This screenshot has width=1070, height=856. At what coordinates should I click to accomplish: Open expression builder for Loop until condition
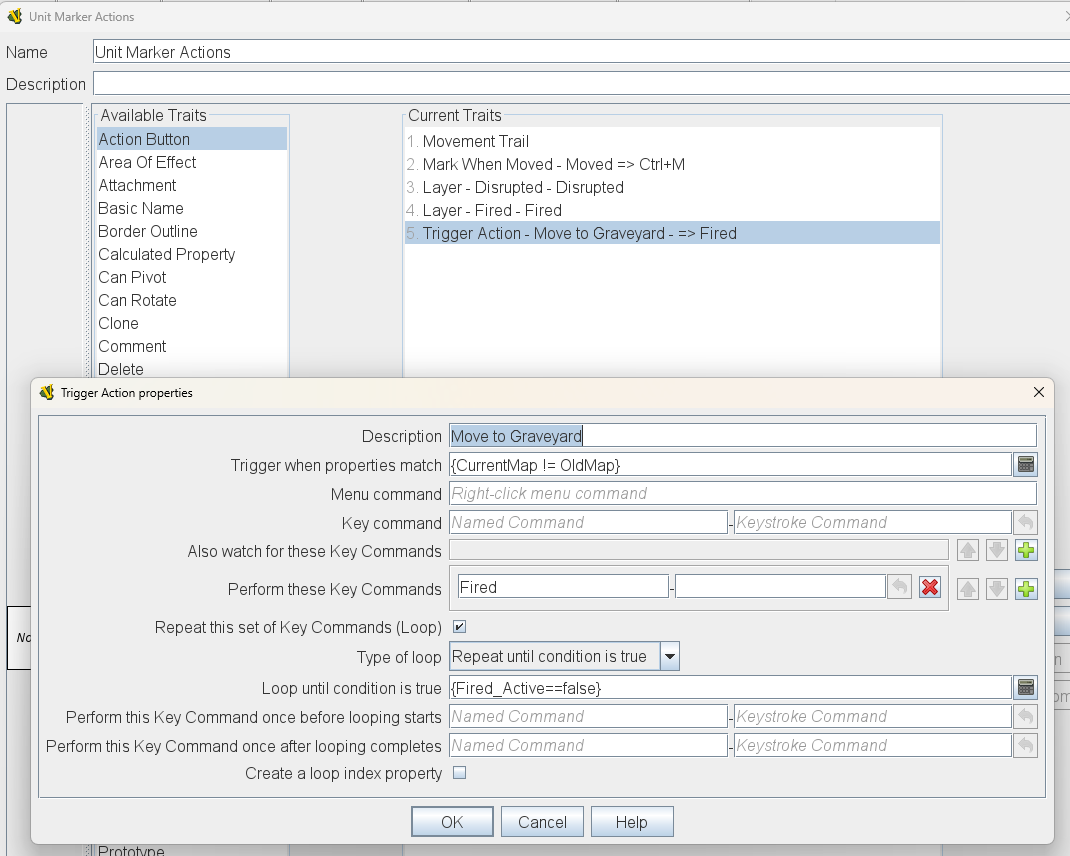[1025, 687]
